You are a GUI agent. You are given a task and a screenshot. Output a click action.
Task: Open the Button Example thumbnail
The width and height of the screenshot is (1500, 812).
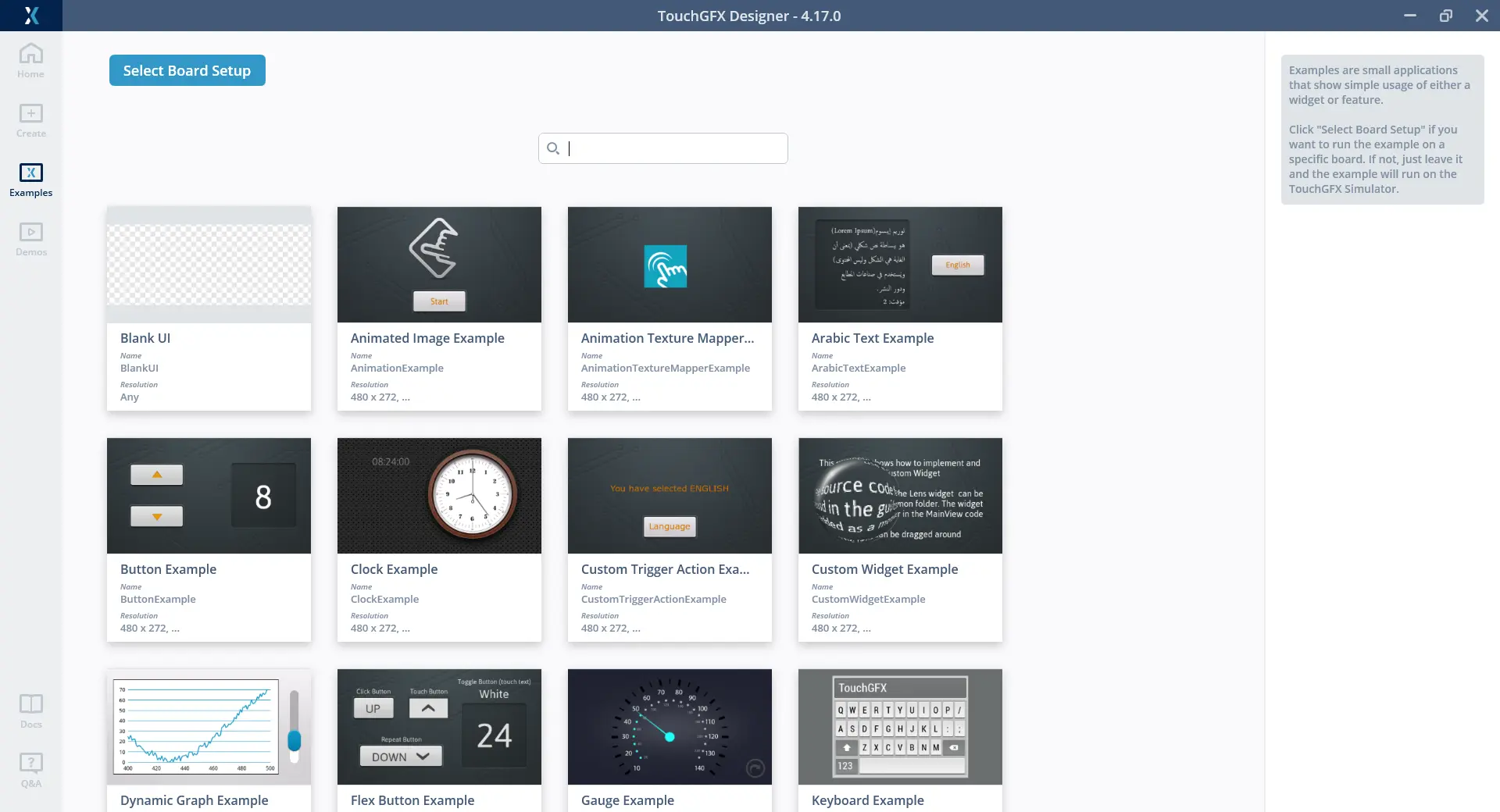(209, 496)
